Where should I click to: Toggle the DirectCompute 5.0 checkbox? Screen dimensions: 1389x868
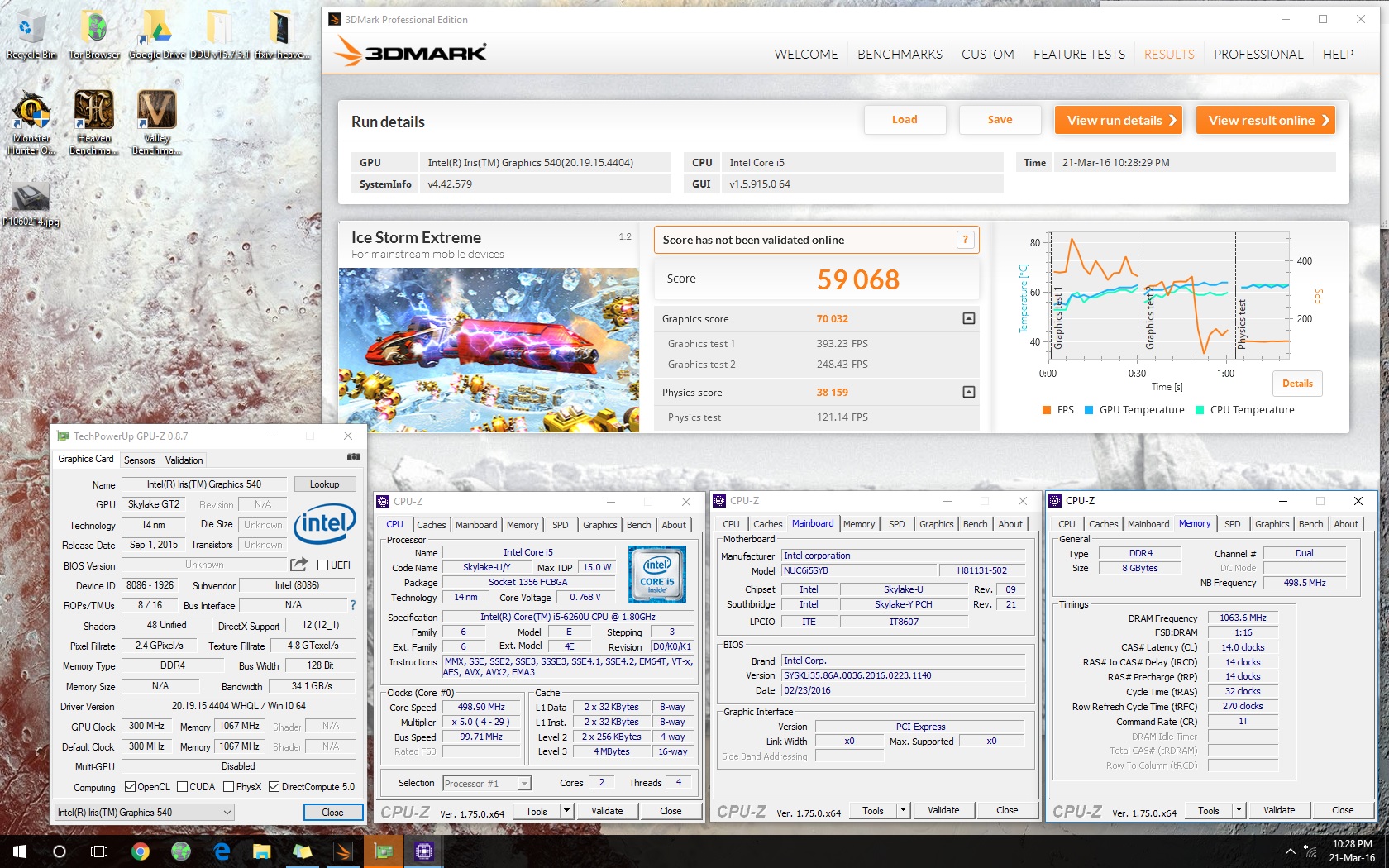(x=274, y=787)
